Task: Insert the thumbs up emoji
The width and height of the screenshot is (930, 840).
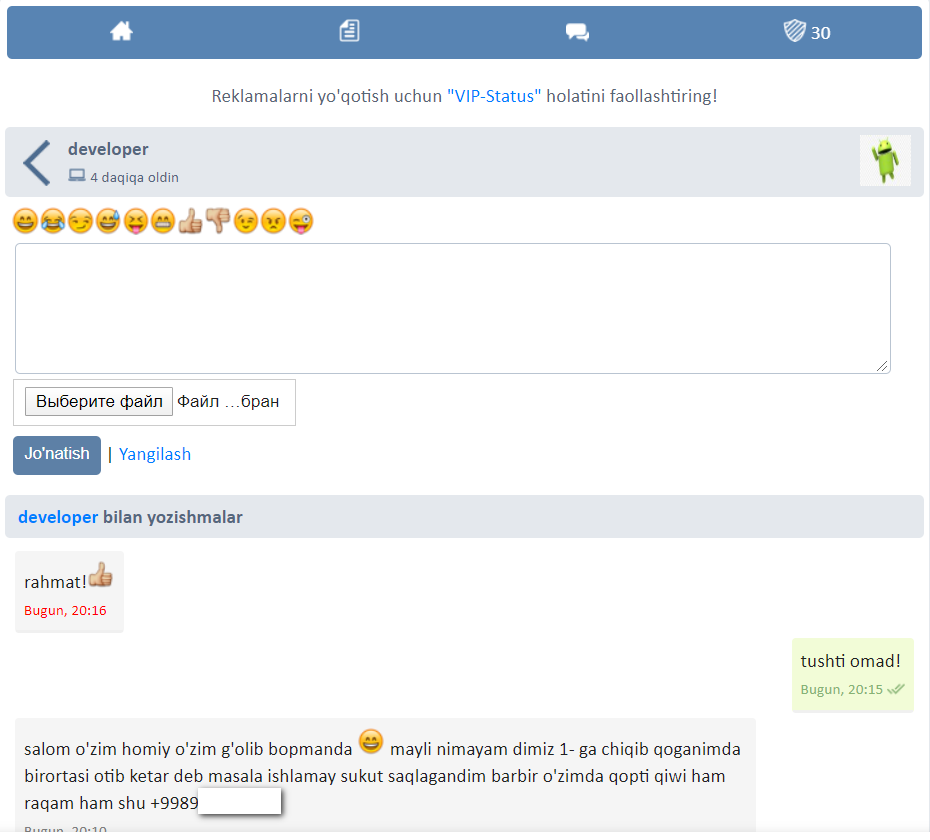Action: [x=190, y=221]
